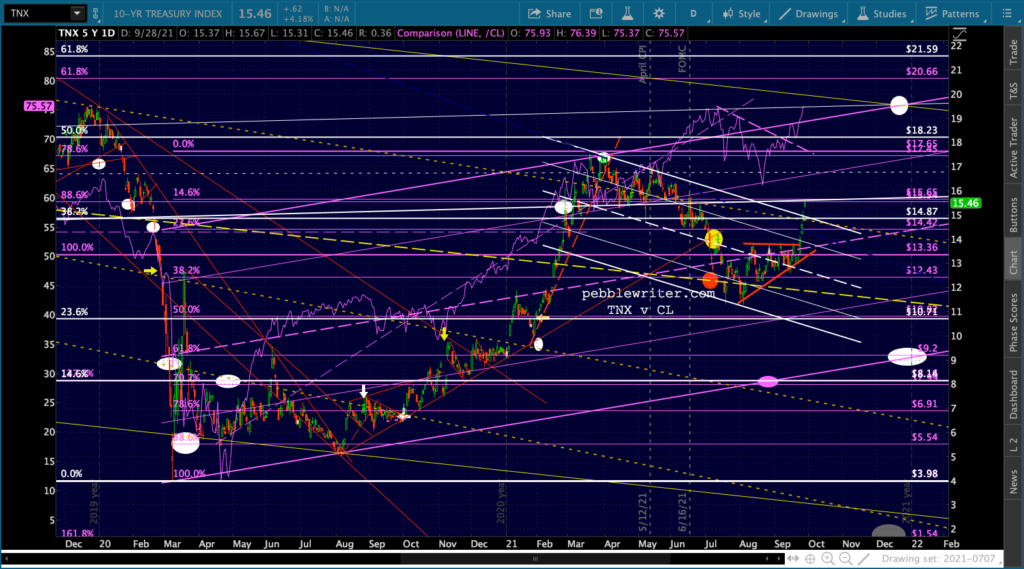
Task: Open the Studies menu
Action: click(x=882, y=13)
